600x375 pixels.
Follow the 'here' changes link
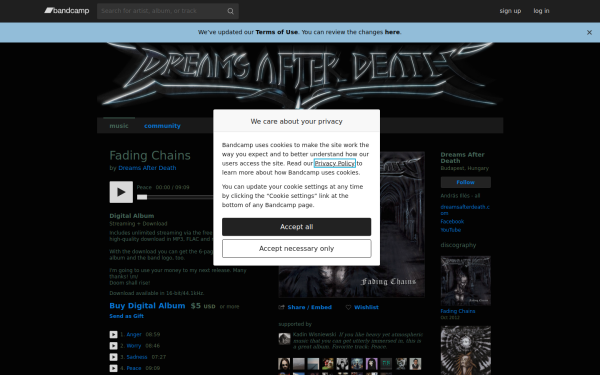pyautogui.click(x=392, y=32)
